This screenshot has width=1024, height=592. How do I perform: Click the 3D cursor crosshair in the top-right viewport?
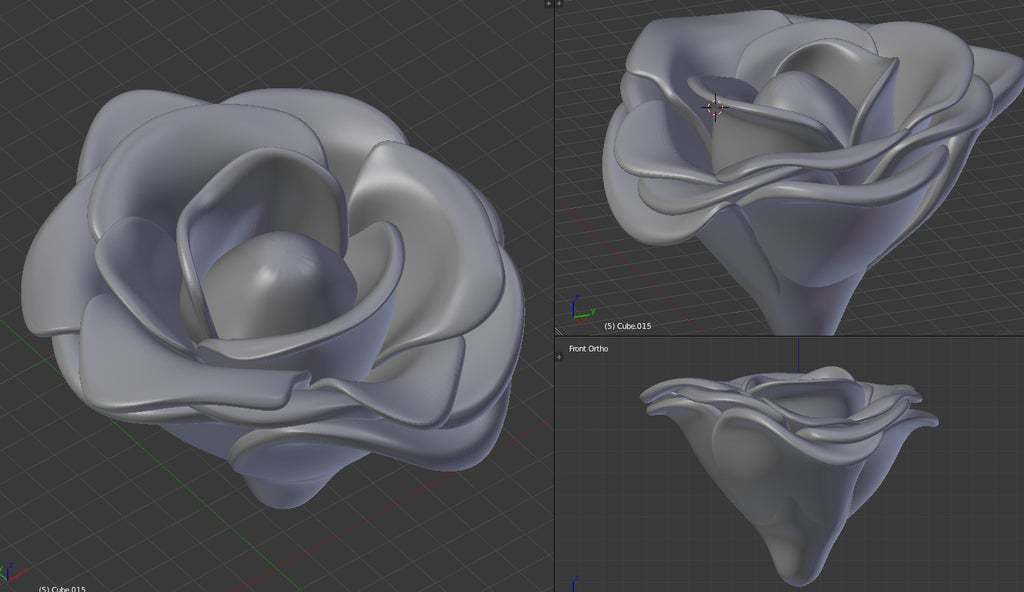pos(715,106)
